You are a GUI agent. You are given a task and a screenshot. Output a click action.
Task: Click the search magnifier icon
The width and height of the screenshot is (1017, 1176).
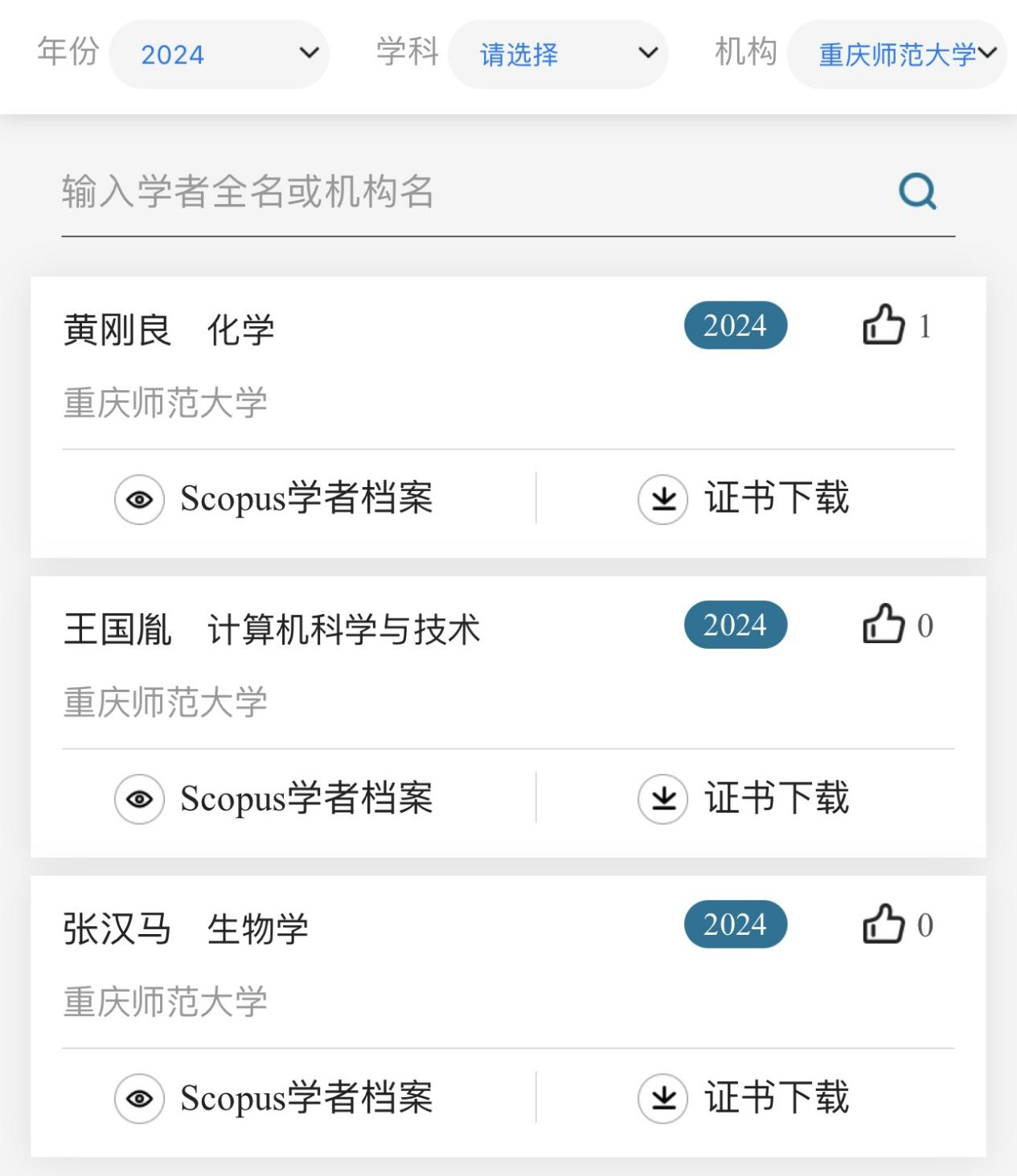click(x=917, y=191)
